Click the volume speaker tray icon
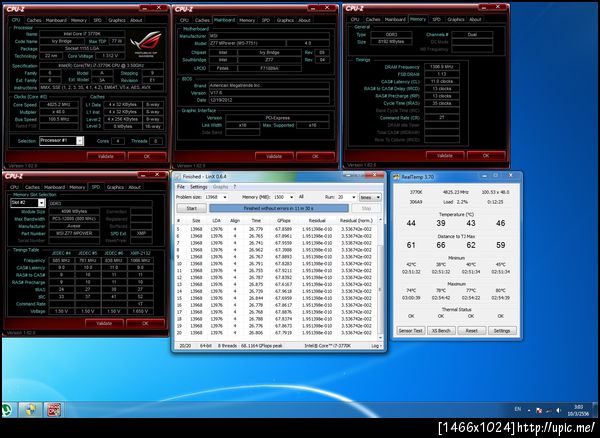 (x=558, y=410)
